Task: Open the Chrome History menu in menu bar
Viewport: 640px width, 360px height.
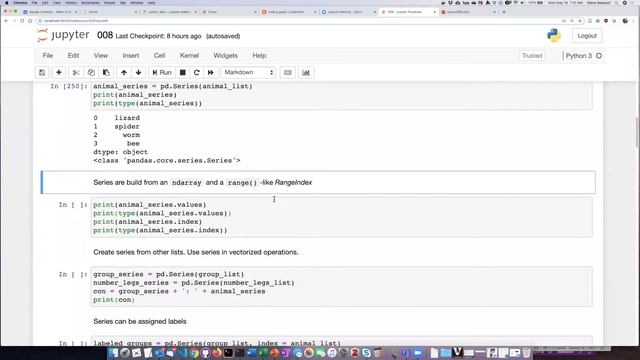Action: (71, 3)
